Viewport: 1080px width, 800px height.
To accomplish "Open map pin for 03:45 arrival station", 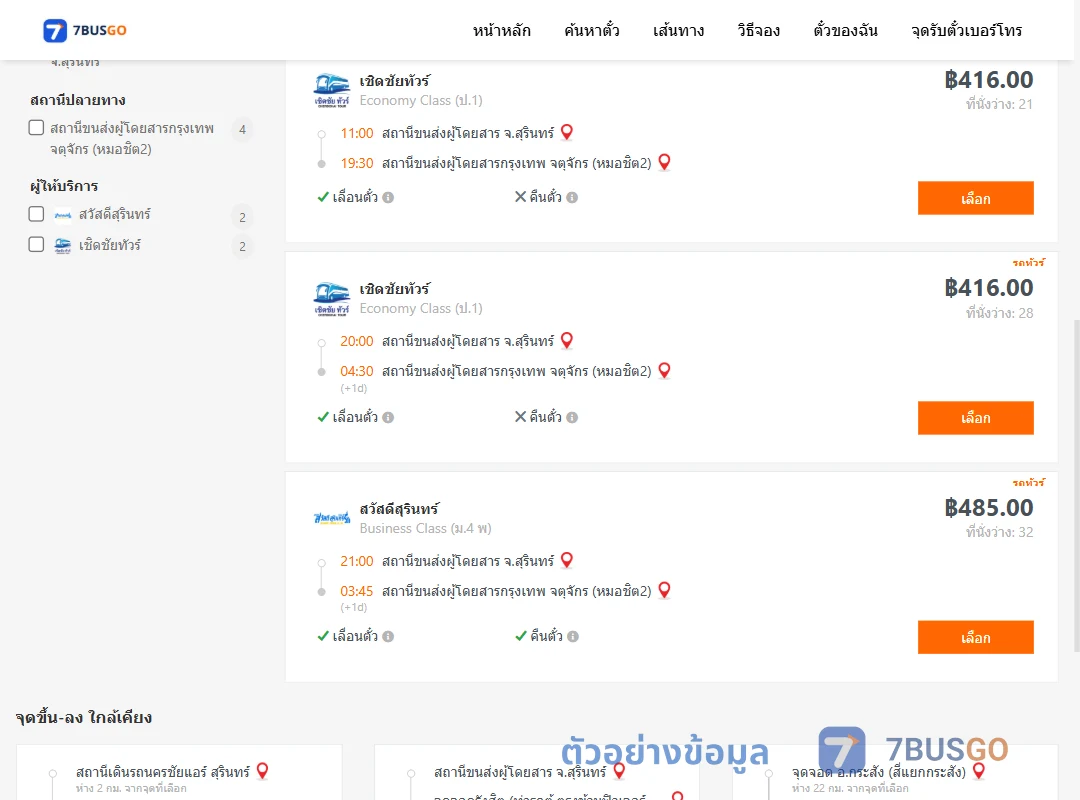I will click(665, 590).
